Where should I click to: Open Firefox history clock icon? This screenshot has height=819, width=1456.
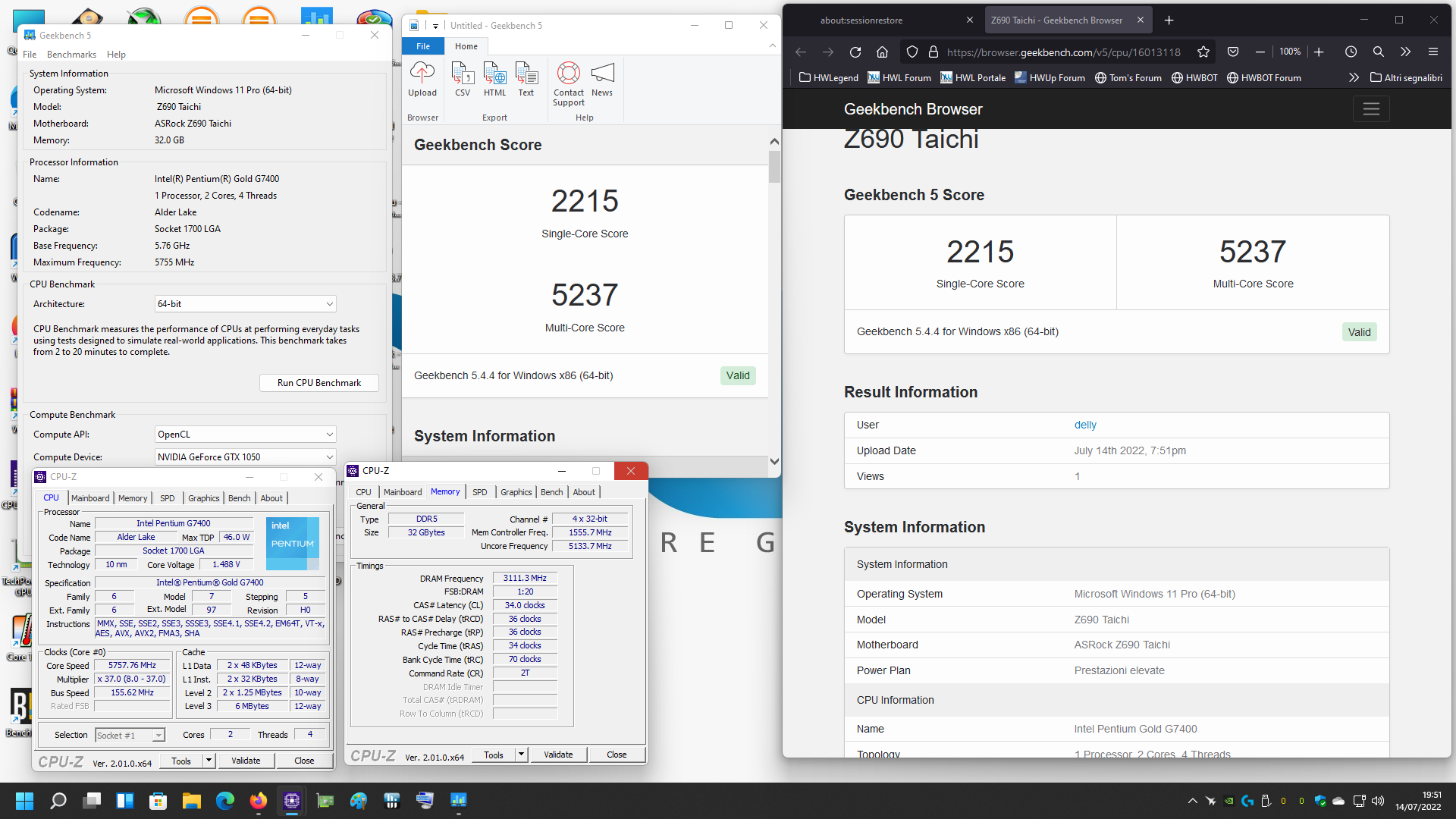click(1351, 52)
